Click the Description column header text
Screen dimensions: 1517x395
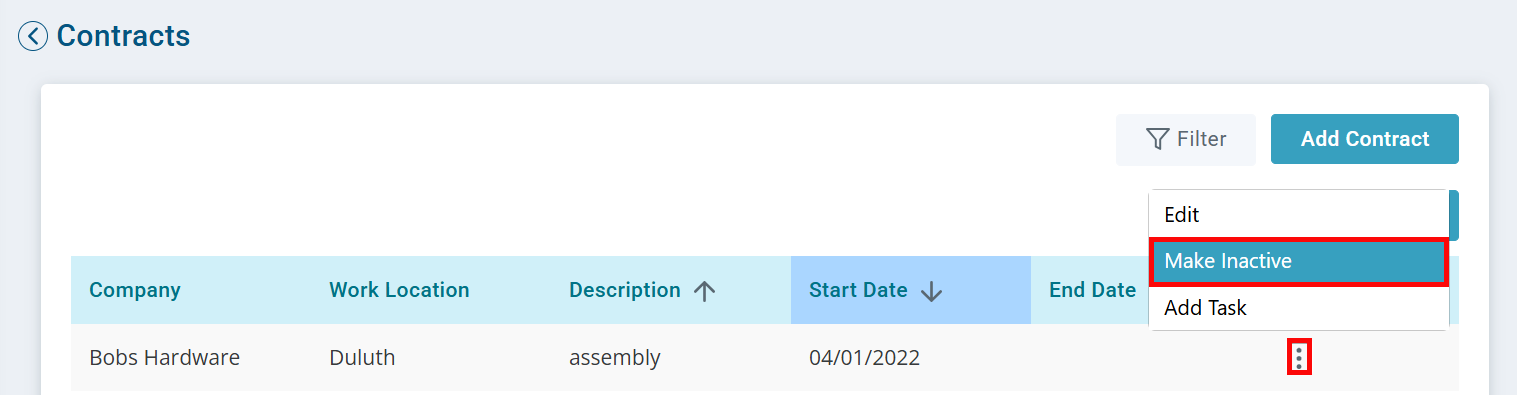(x=625, y=290)
